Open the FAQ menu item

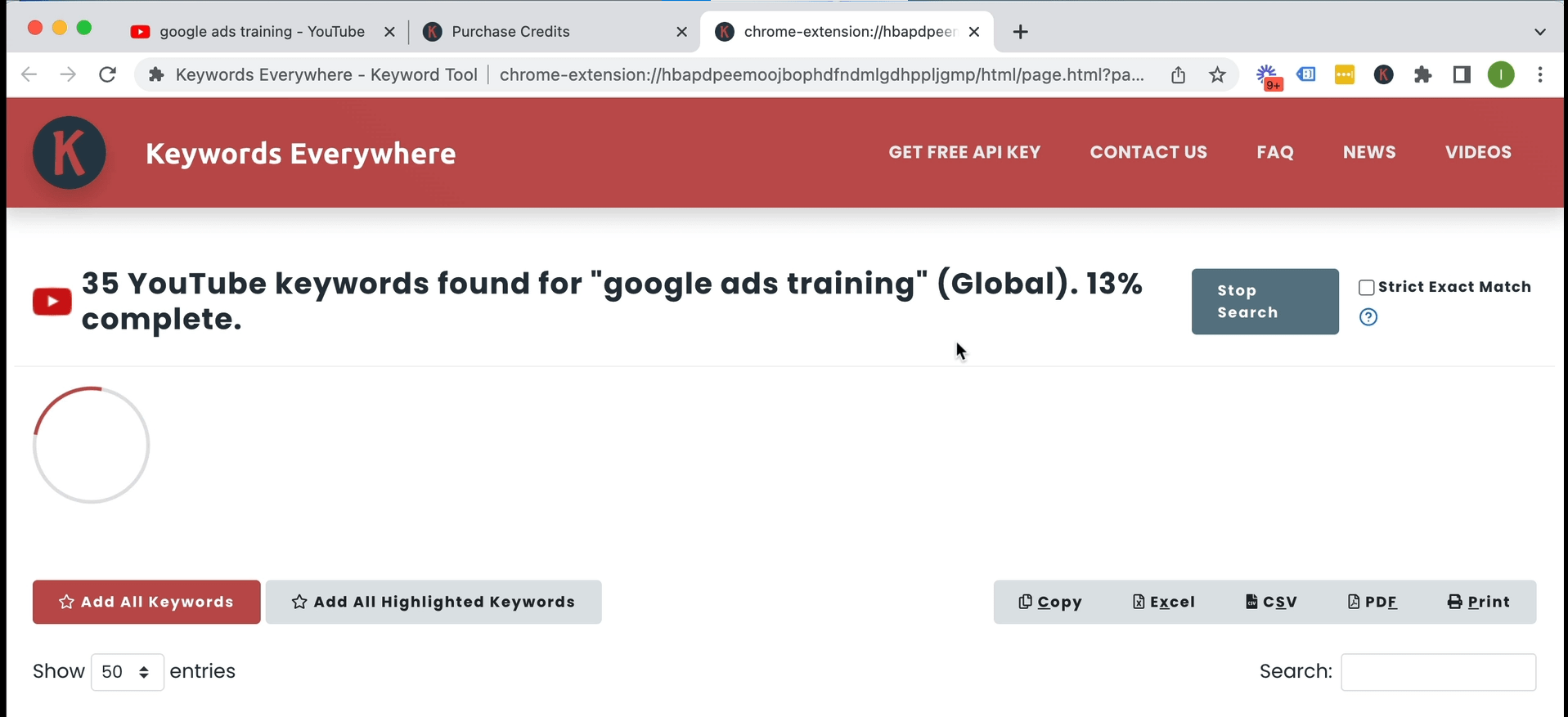[1274, 152]
